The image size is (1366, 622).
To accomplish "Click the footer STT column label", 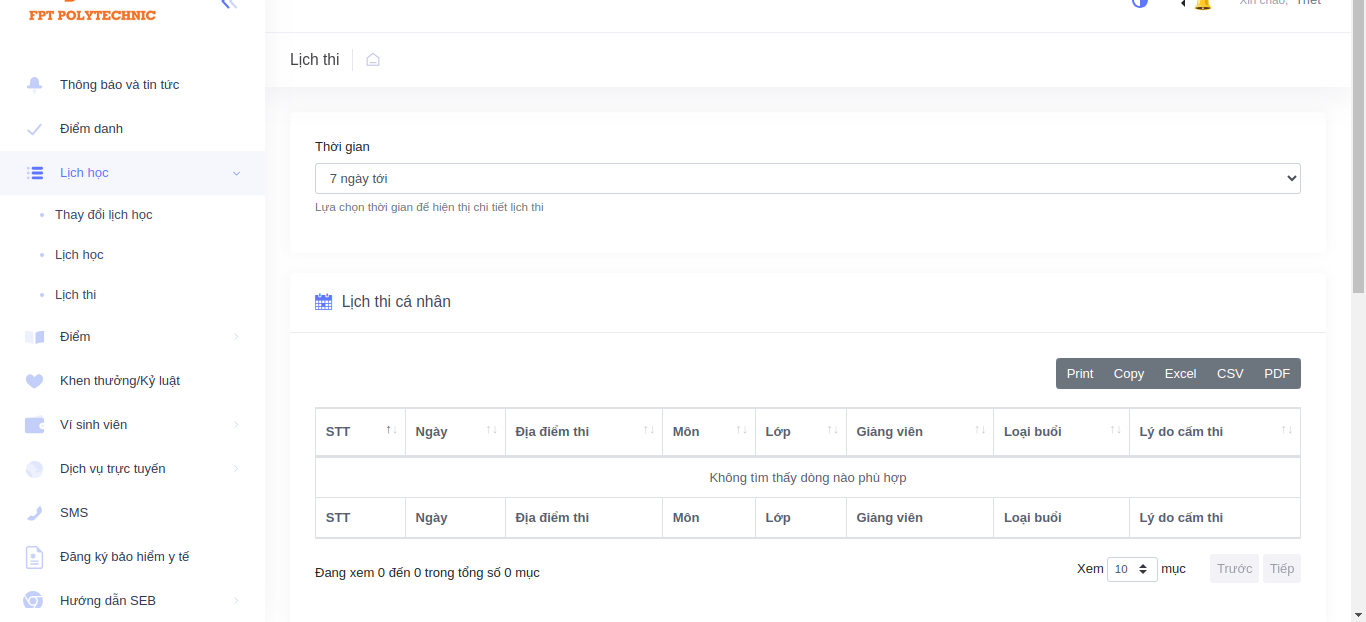I will click(338, 518).
